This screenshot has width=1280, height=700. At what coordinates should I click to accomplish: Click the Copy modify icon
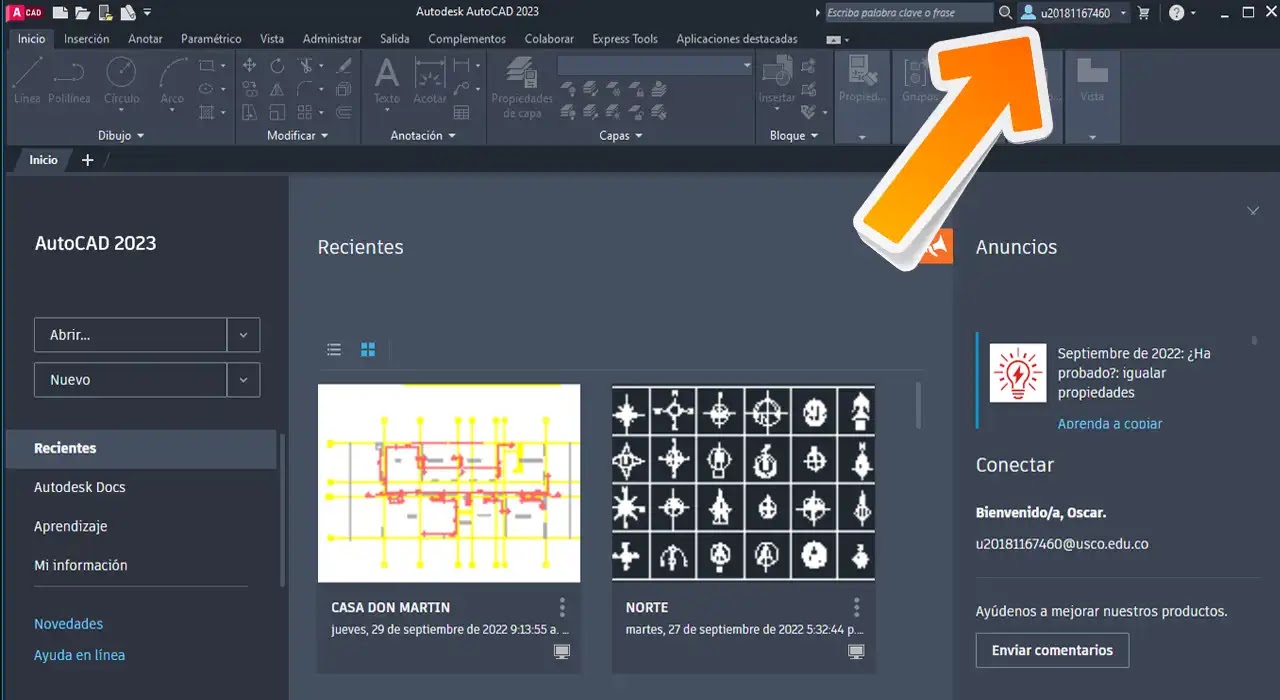[x=250, y=89]
